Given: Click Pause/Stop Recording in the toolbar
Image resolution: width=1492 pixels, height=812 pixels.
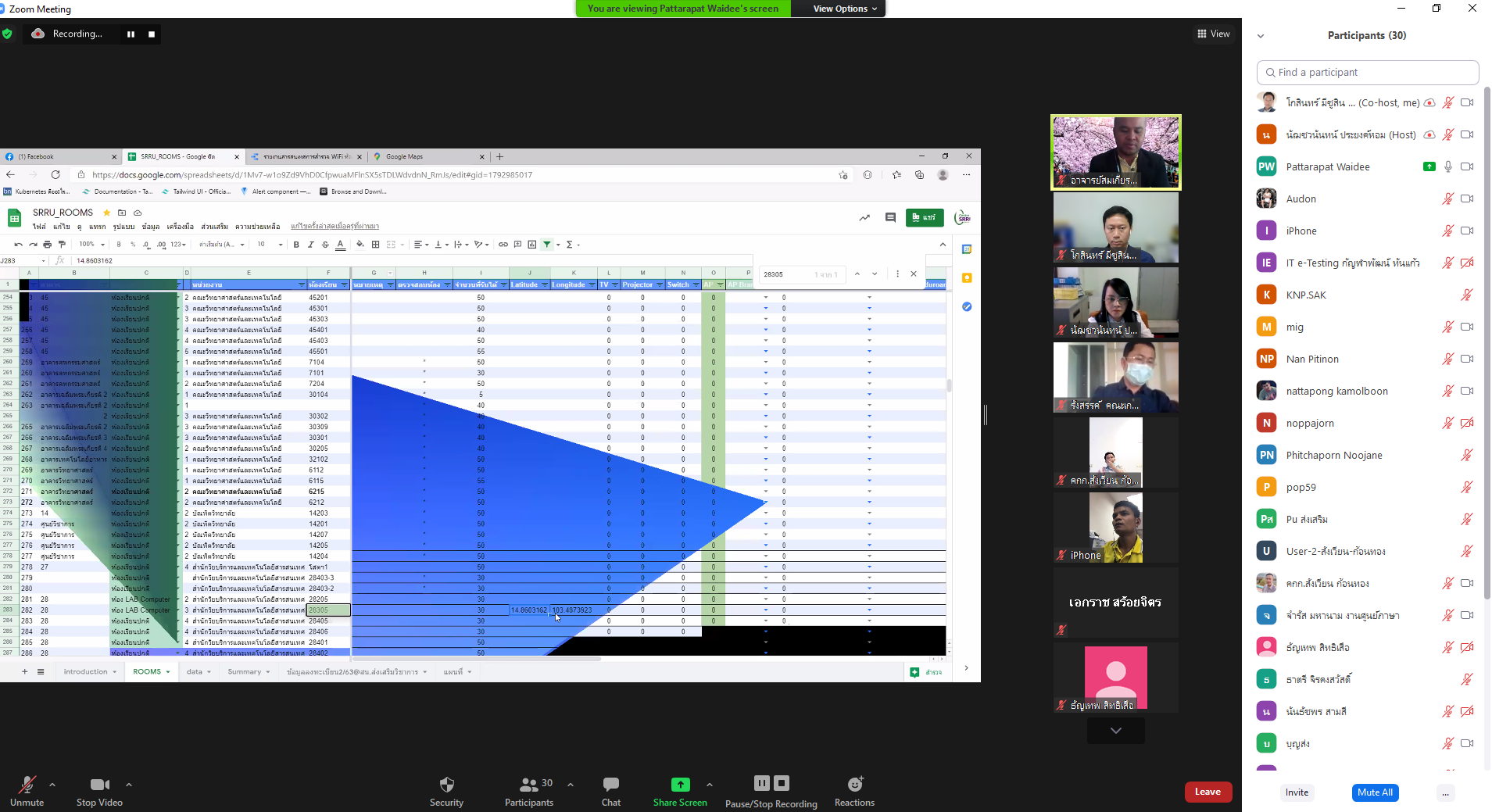Looking at the screenshot, I should 771,785.
